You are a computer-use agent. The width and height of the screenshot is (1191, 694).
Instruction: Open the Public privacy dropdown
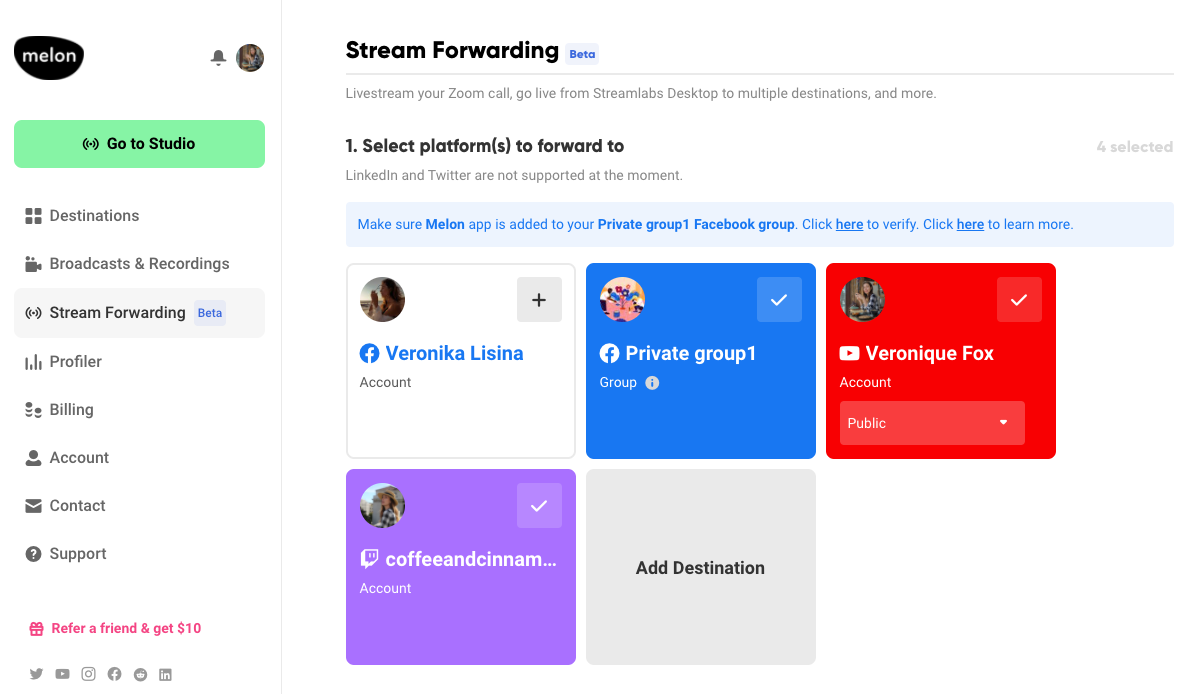pyautogui.click(x=932, y=423)
